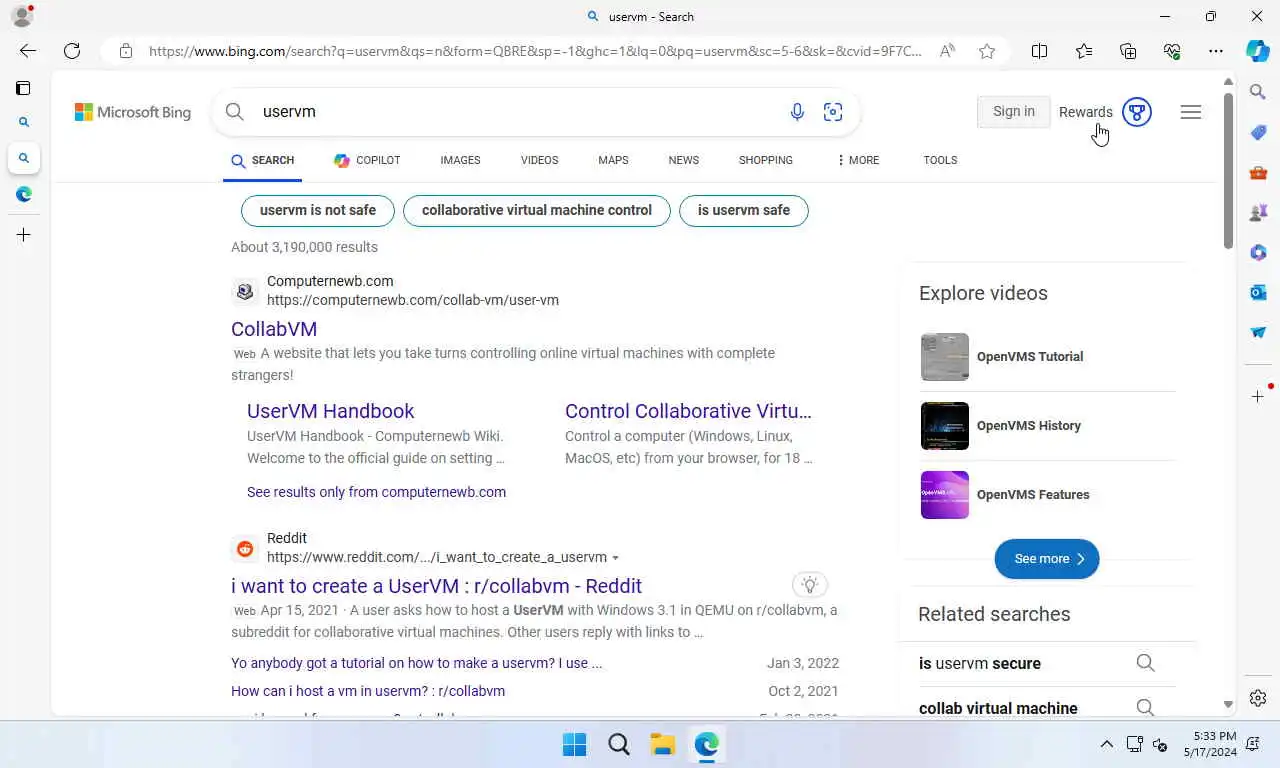Open sidebar settings gear icon
The height and width of the screenshot is (768, 1280).
pyautogui.click(x=1258, y=697)
